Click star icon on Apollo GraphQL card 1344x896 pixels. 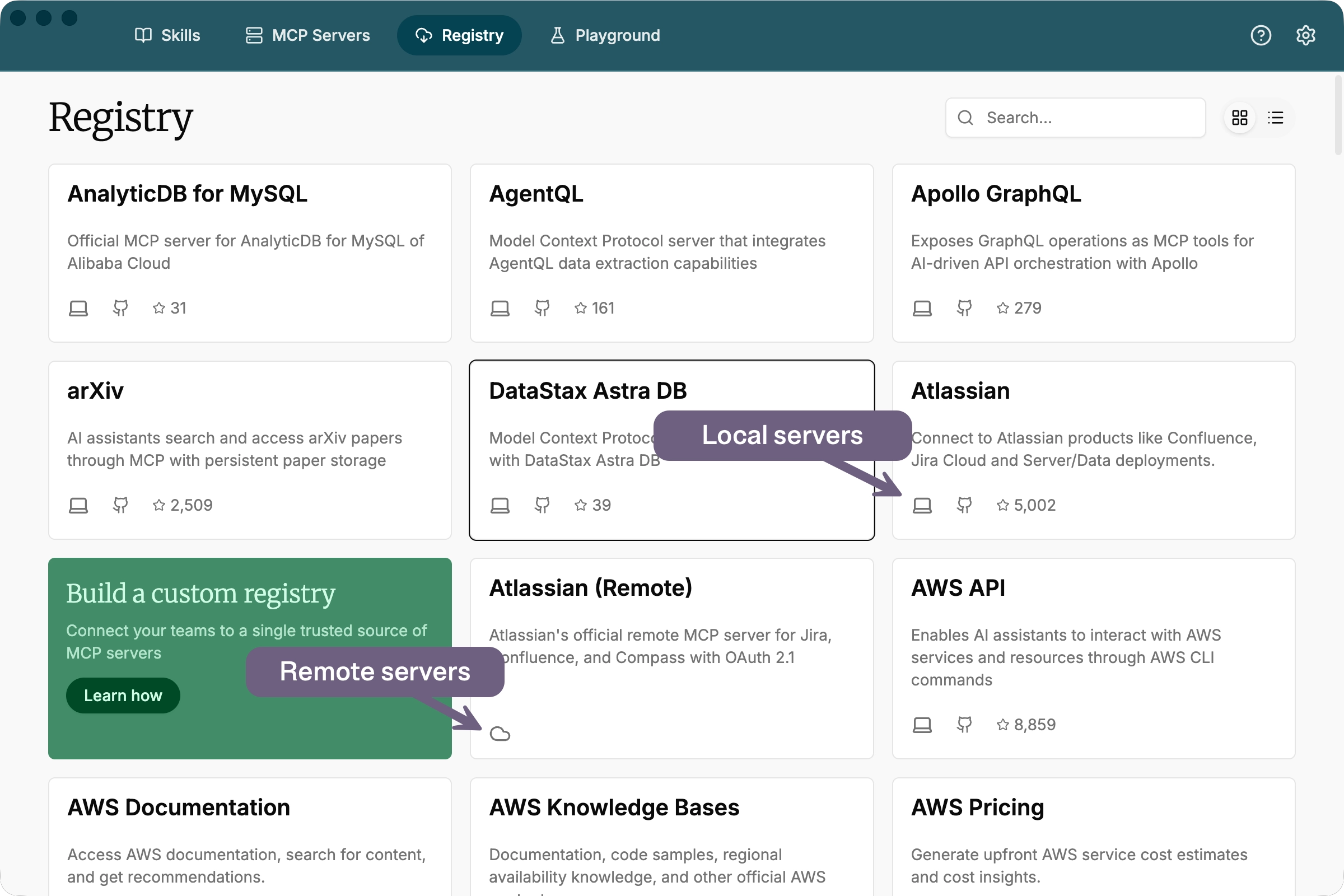(1003, 309)
